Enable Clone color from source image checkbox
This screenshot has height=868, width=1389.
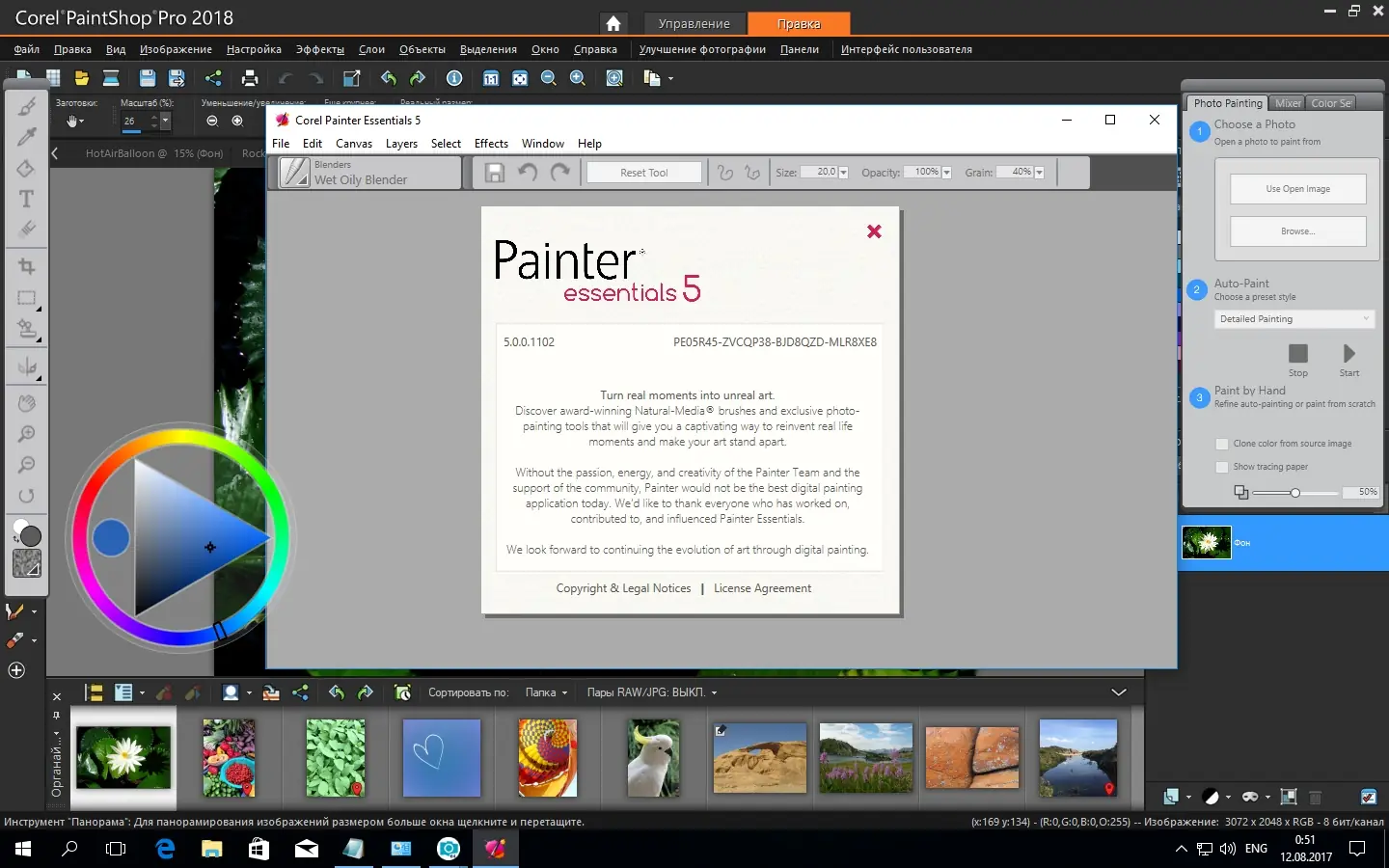click(1222, 444)
